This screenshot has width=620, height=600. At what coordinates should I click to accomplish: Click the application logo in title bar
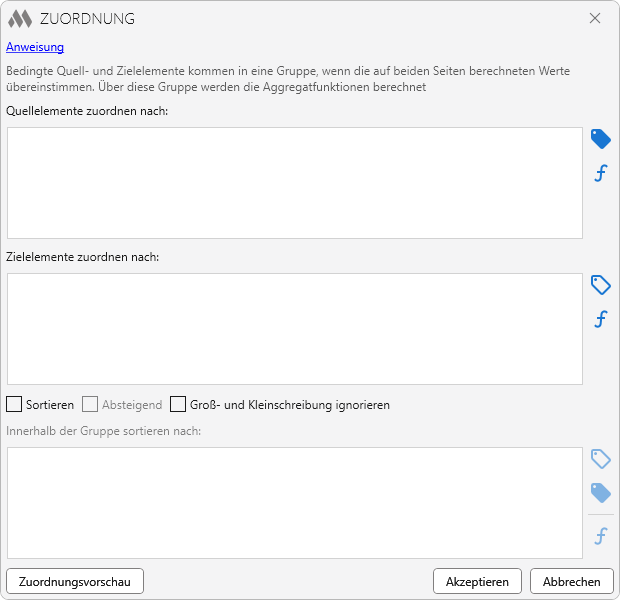(20, 19)
